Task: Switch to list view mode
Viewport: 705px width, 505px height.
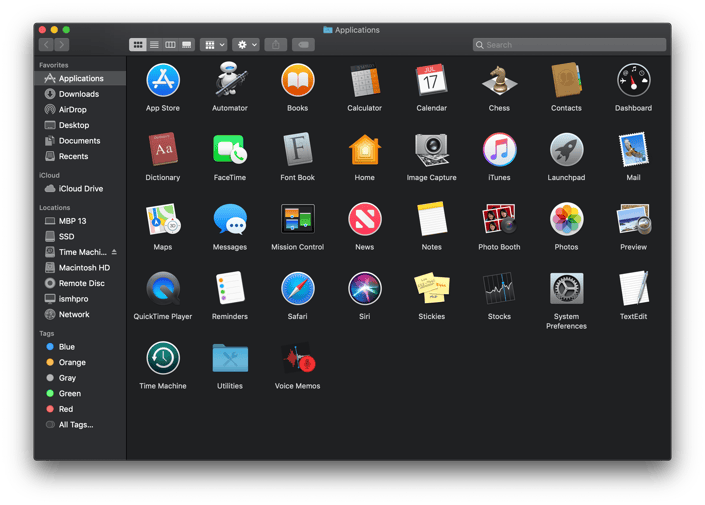Action: click(x=154, y=45)
